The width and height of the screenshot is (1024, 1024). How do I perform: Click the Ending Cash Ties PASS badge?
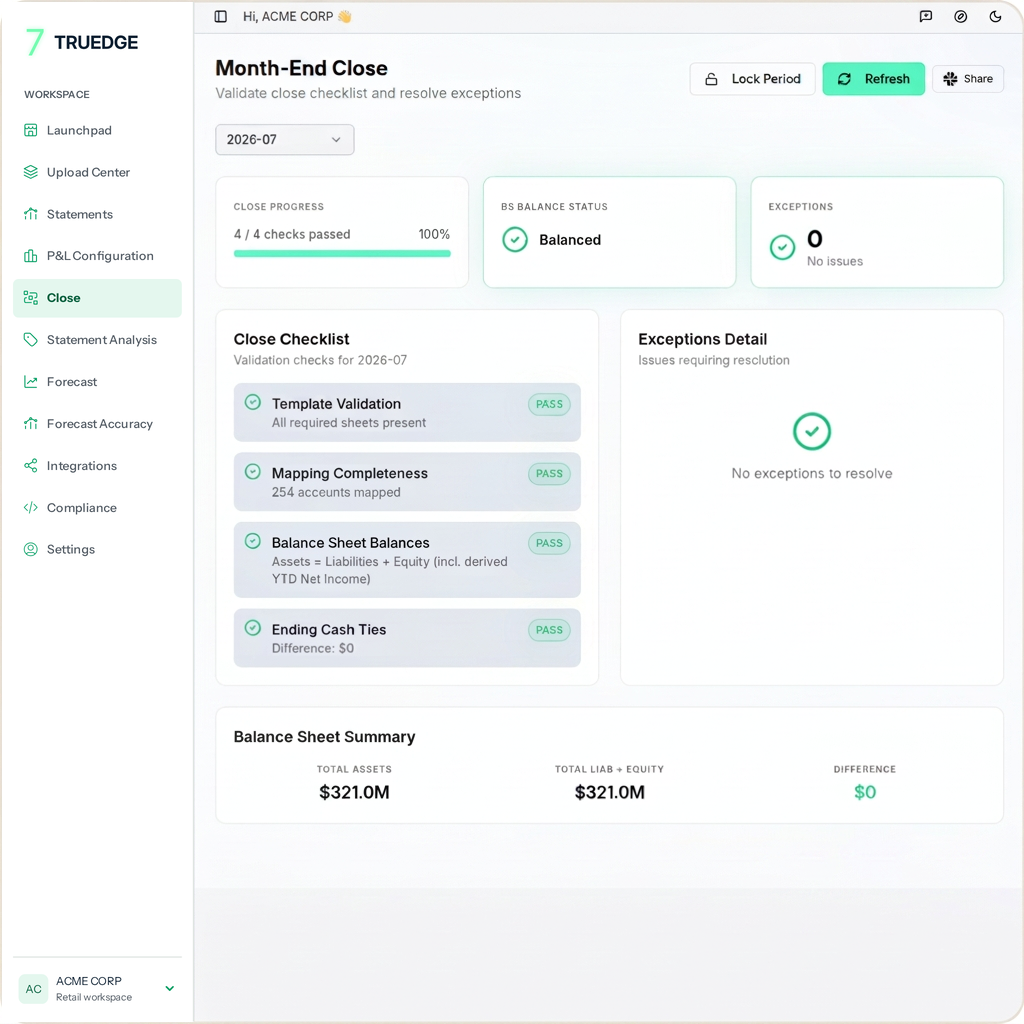(549, 630)
